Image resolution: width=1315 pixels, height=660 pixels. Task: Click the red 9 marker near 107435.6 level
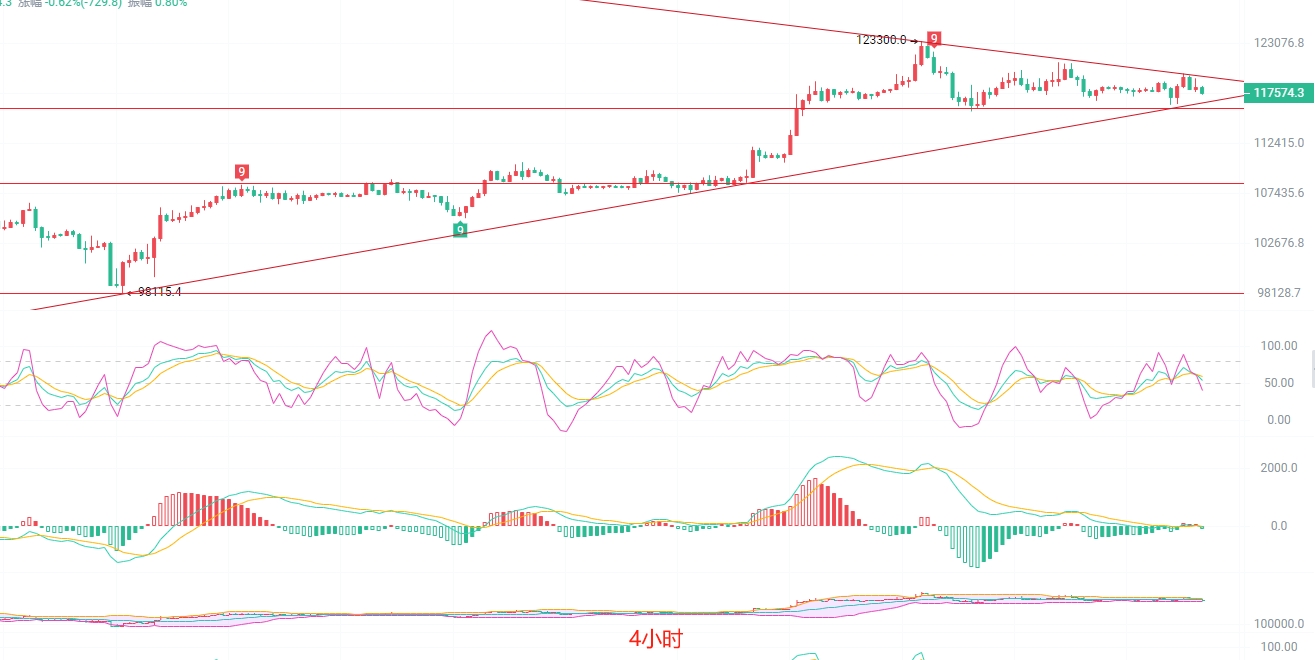241,172
